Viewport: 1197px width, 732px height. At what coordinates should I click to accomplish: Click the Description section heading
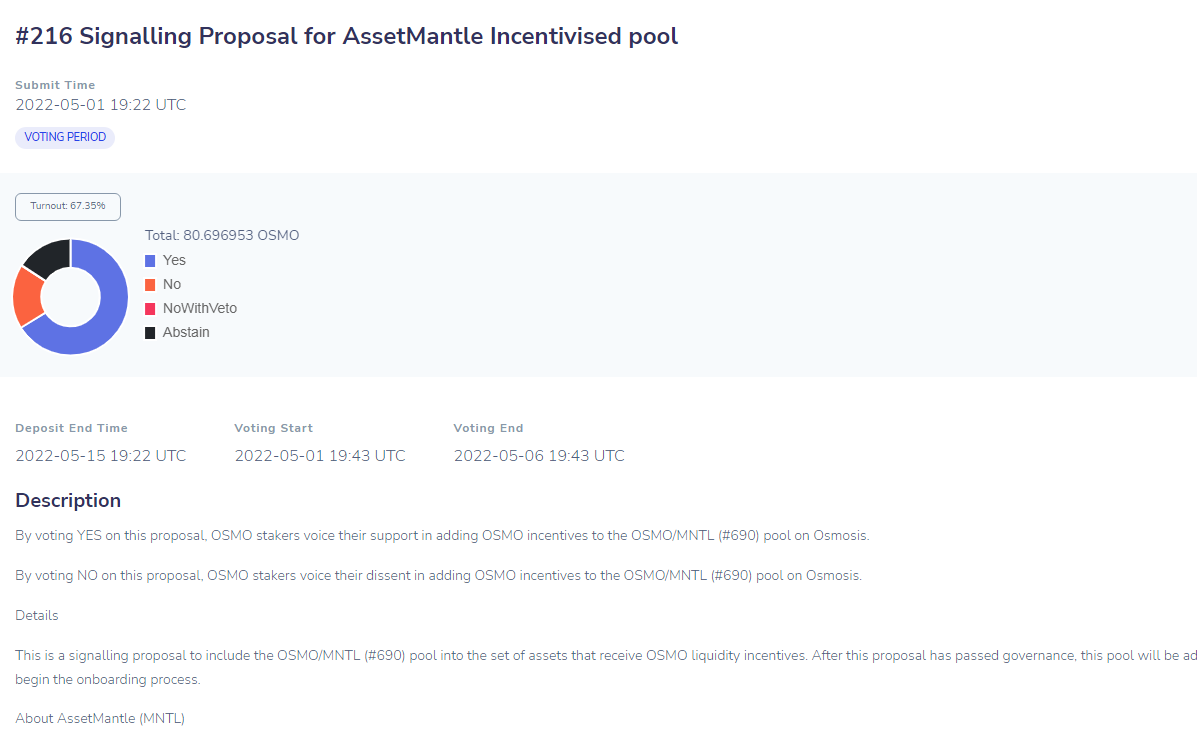(68, 501)
